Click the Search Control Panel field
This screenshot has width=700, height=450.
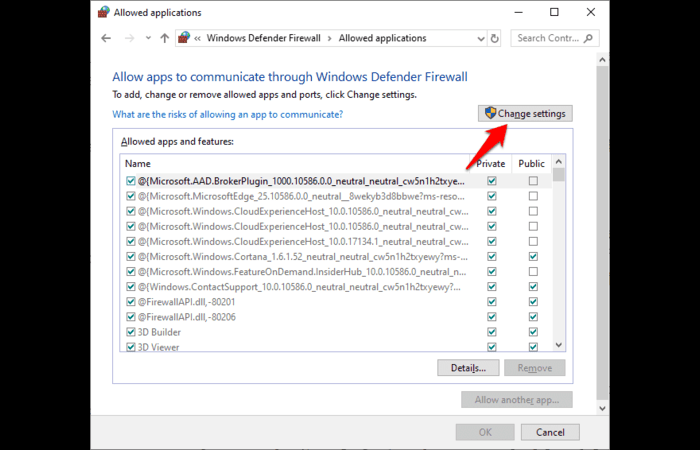coord(555,38)
